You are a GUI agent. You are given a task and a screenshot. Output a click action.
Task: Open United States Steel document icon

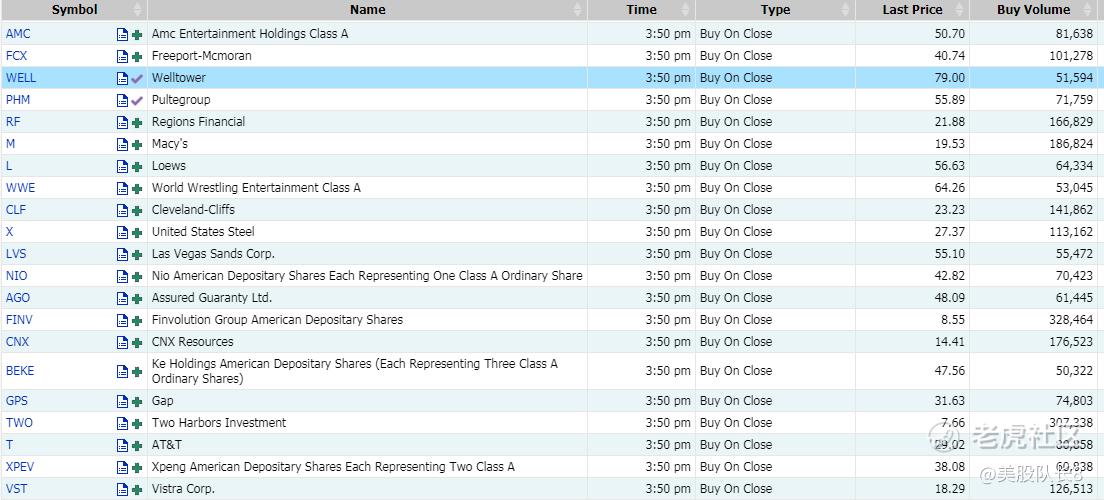click(123, 232)
